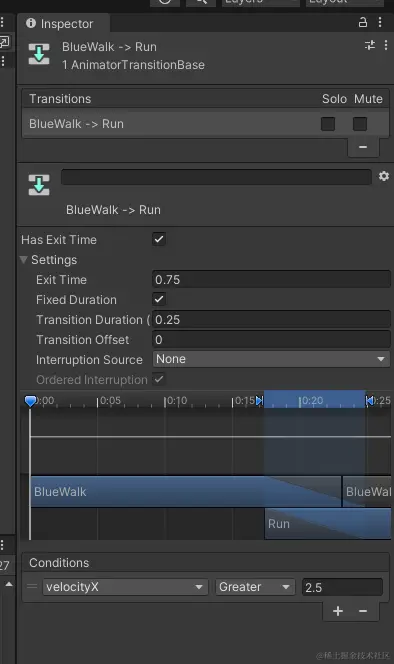Click the transition name input field
Image resolution: width=394 pixels, height=664 pixels.
(x=216, y=177)
